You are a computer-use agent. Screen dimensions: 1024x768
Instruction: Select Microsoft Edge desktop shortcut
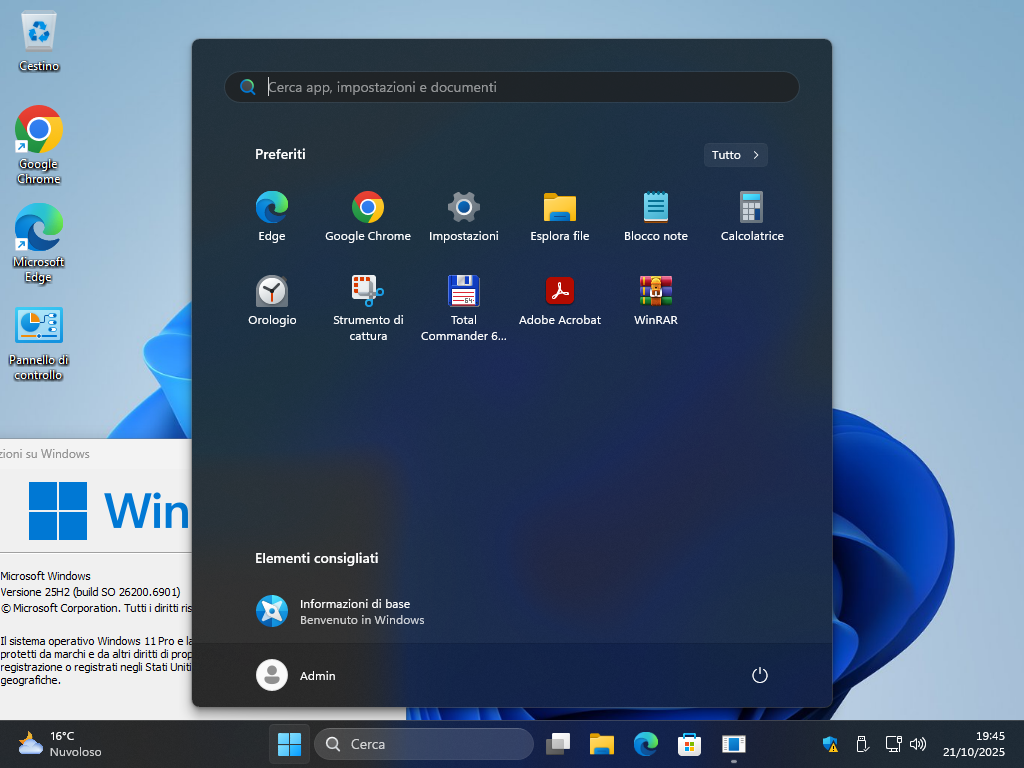click(x=39, y=243)
